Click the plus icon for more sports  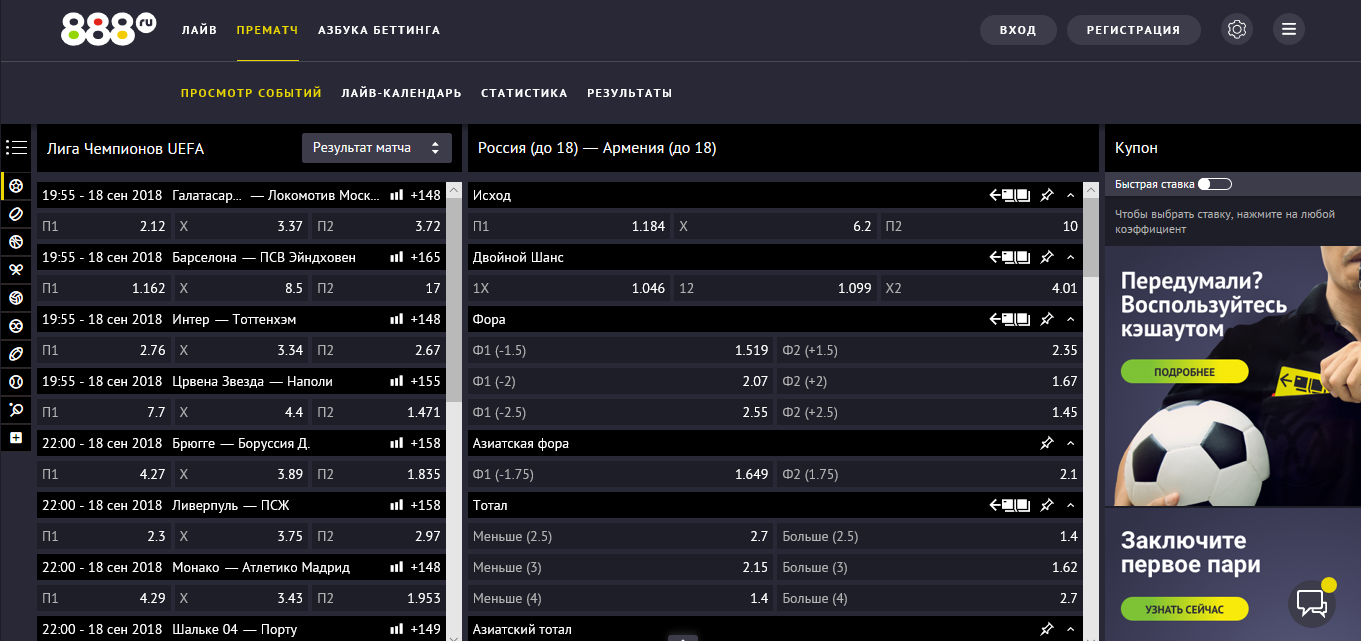point(16,438)
